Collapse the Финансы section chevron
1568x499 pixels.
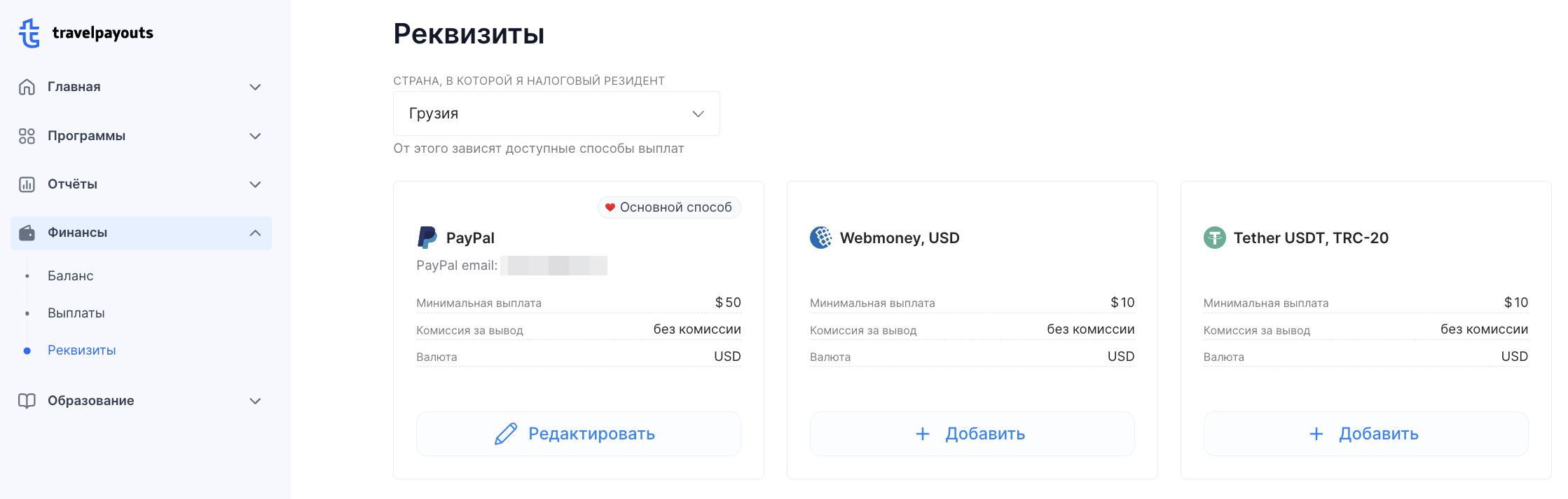point(255,233)
